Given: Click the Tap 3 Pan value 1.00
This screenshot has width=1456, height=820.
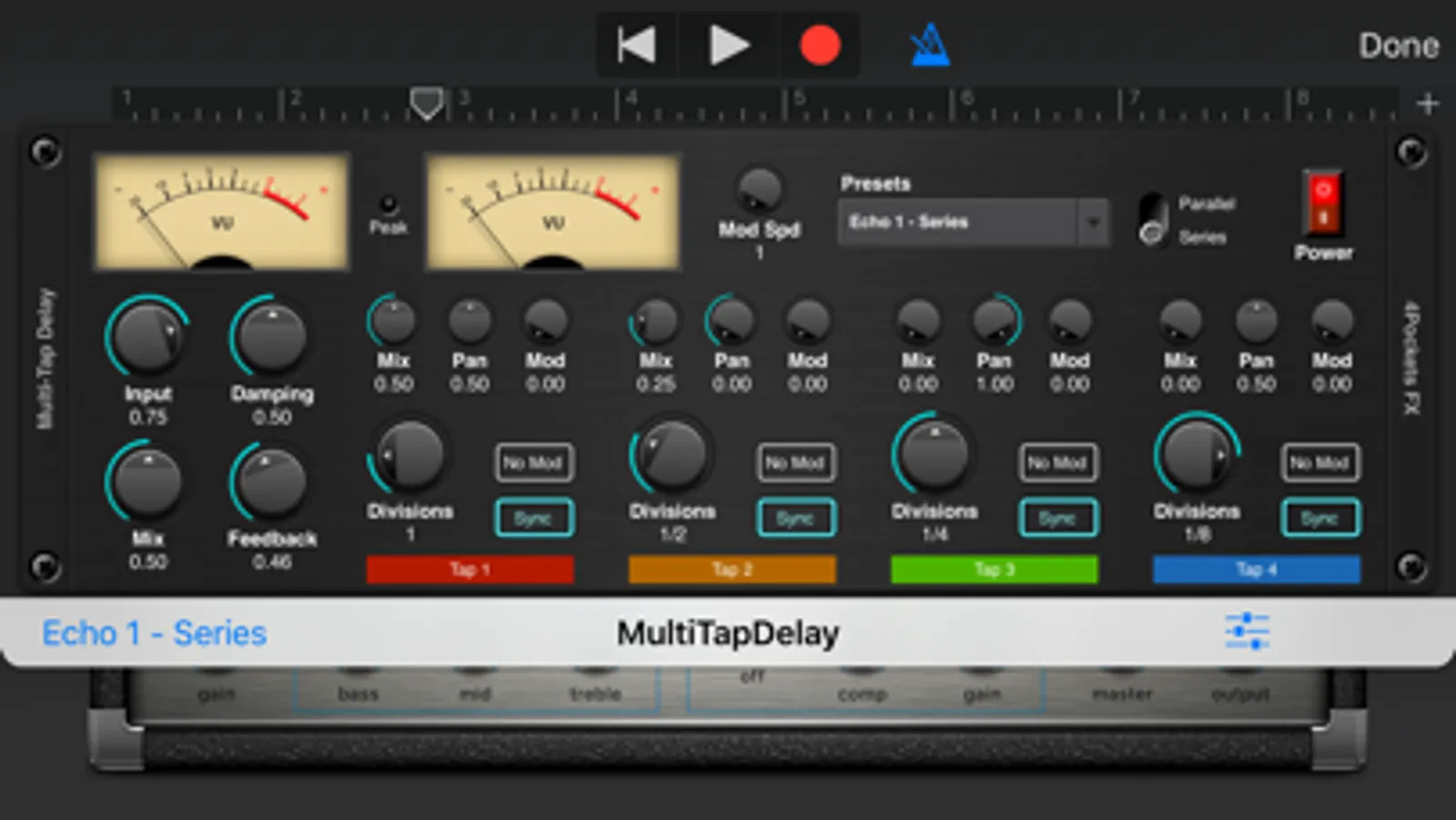Looking at the screenshot, I should point(994,384).
